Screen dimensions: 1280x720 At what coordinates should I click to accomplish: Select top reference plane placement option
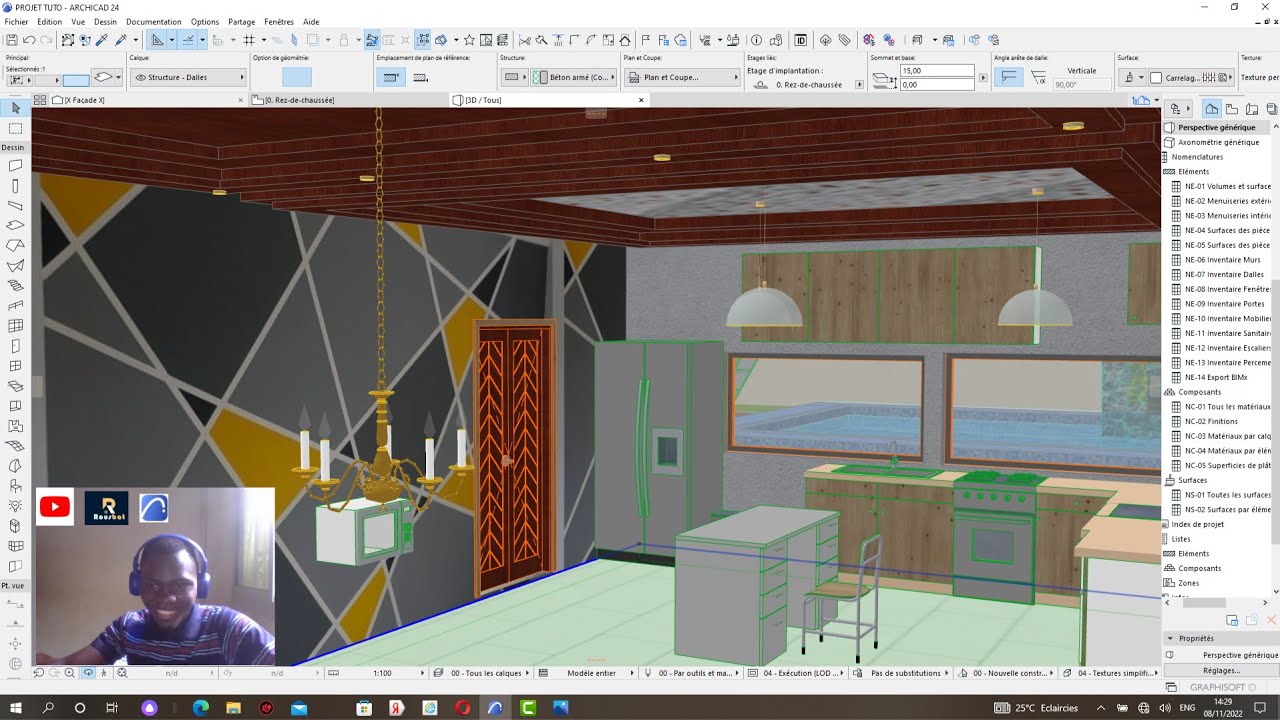[391, 77]
